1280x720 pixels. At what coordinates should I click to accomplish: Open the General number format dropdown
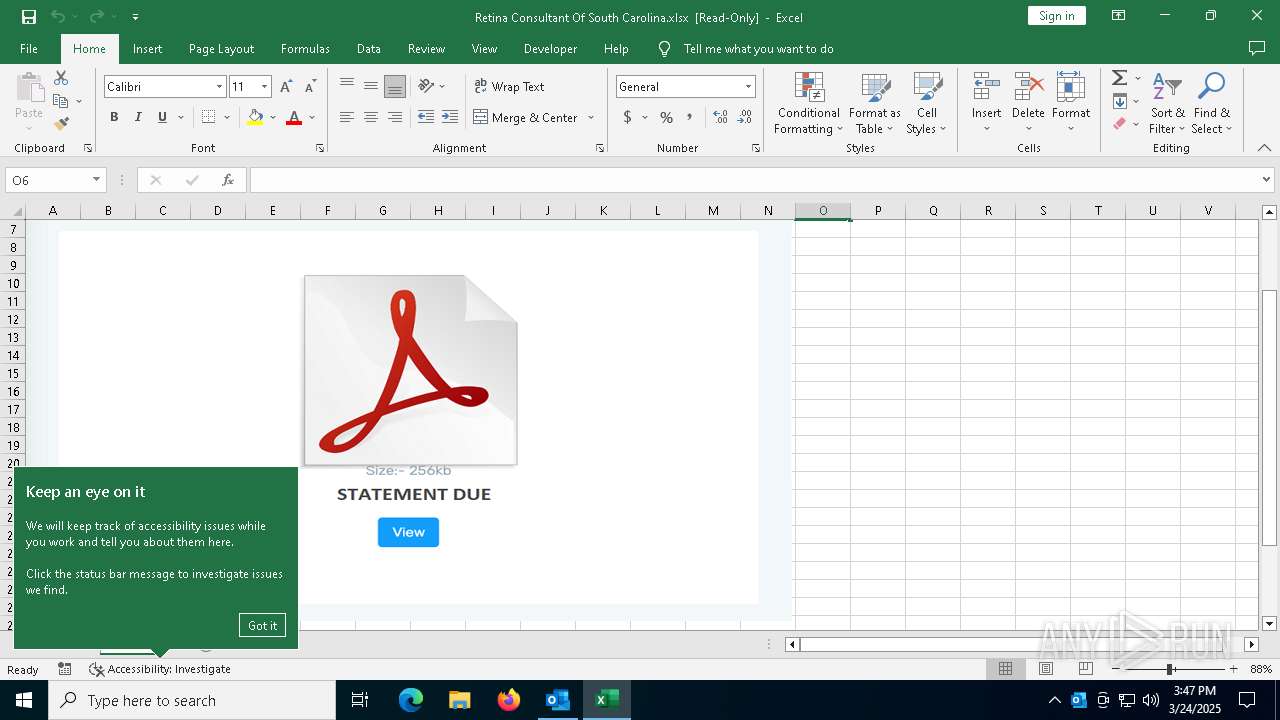747,87
